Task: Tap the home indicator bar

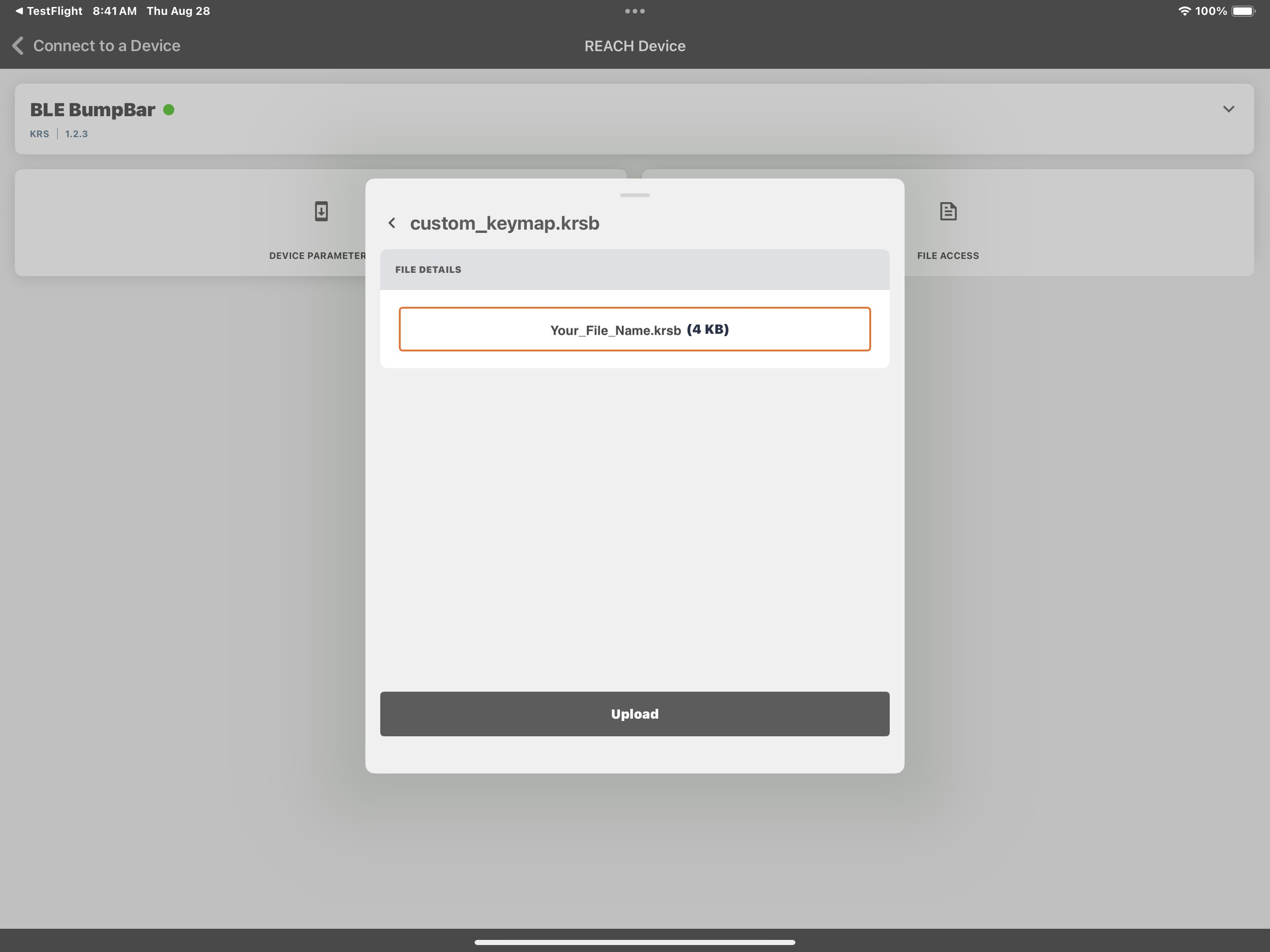Action: pyautogui.click(x=635, y=942)
